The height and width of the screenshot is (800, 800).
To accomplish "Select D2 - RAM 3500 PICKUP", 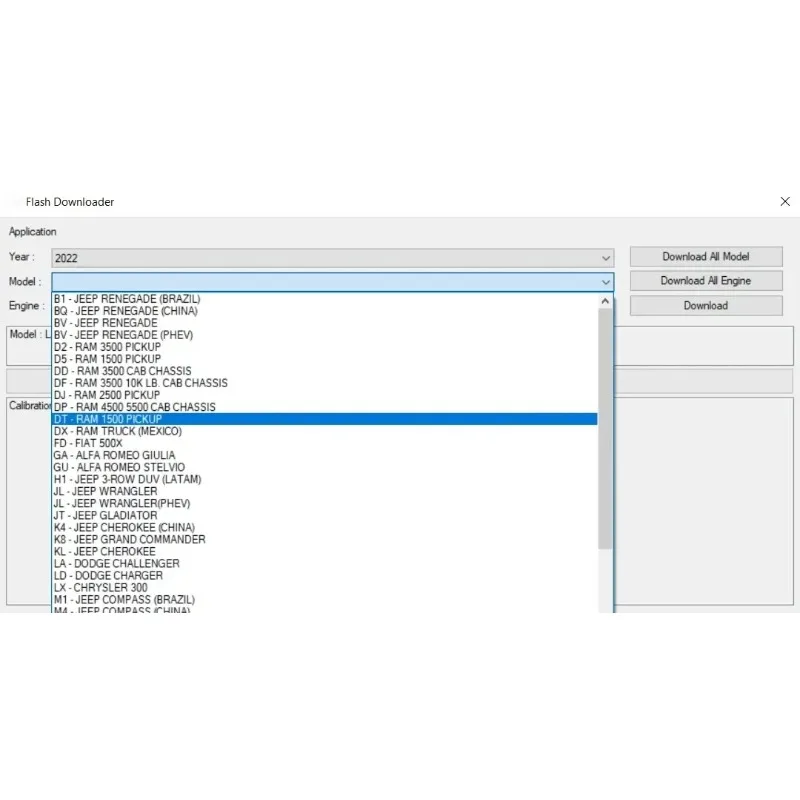I will (324, 347).
